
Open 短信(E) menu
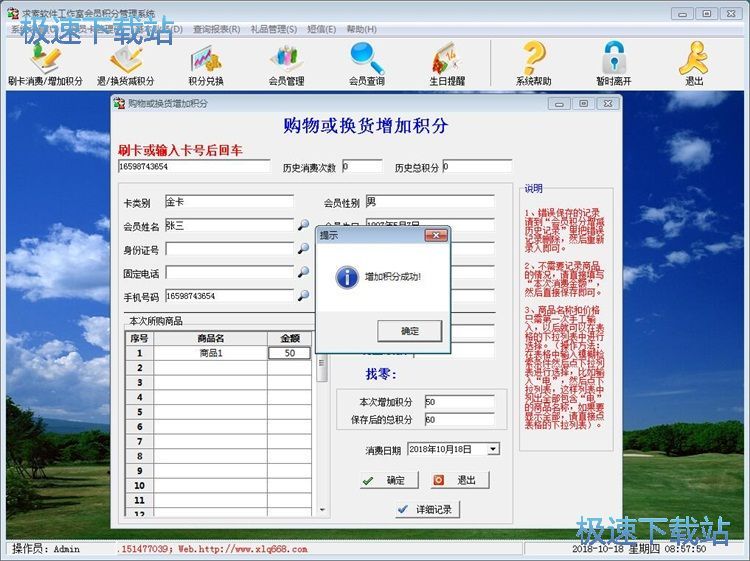pyautogui.click(x=321, y=29)
